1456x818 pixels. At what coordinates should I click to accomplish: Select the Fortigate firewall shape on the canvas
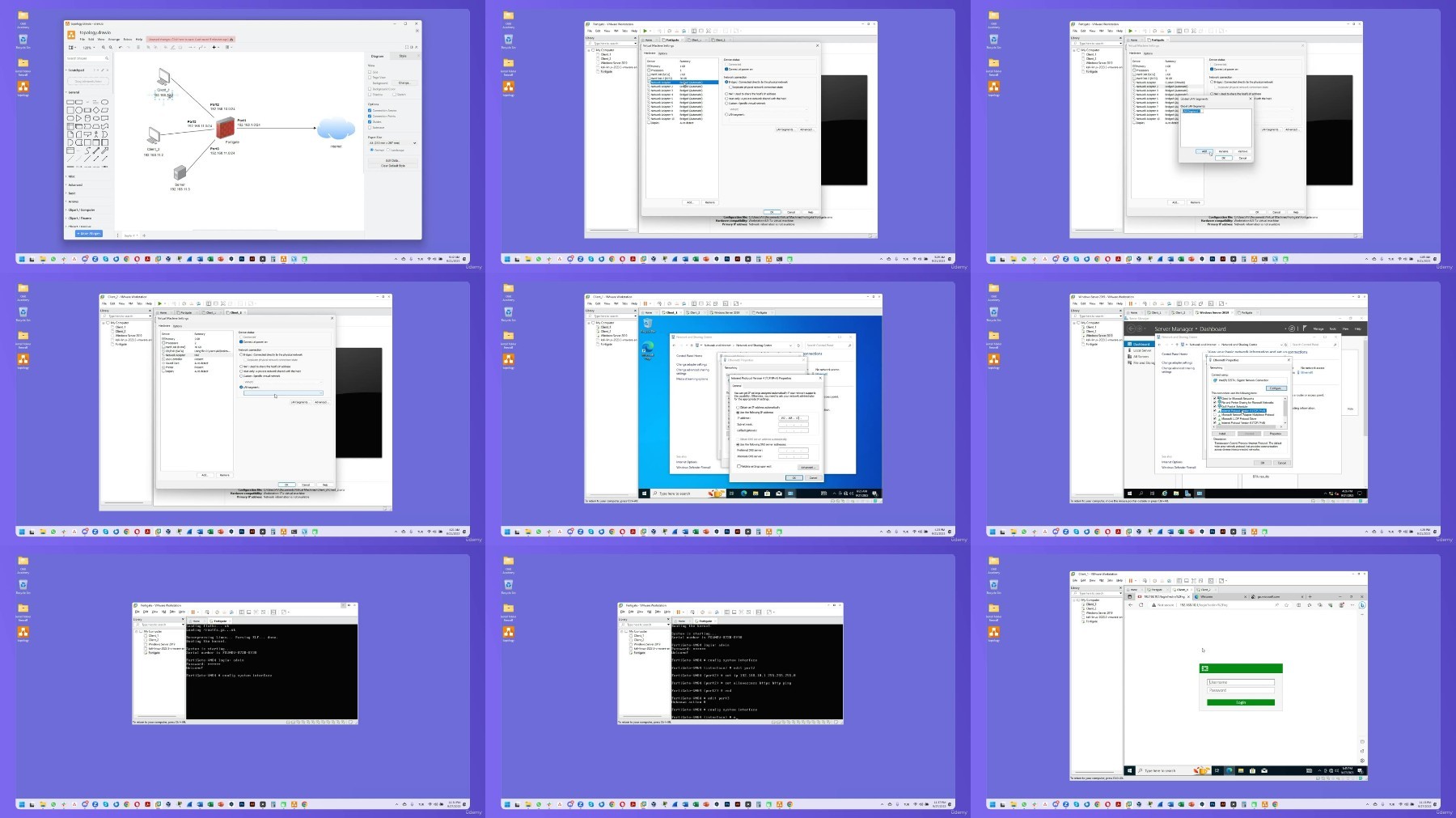(226, 128)
